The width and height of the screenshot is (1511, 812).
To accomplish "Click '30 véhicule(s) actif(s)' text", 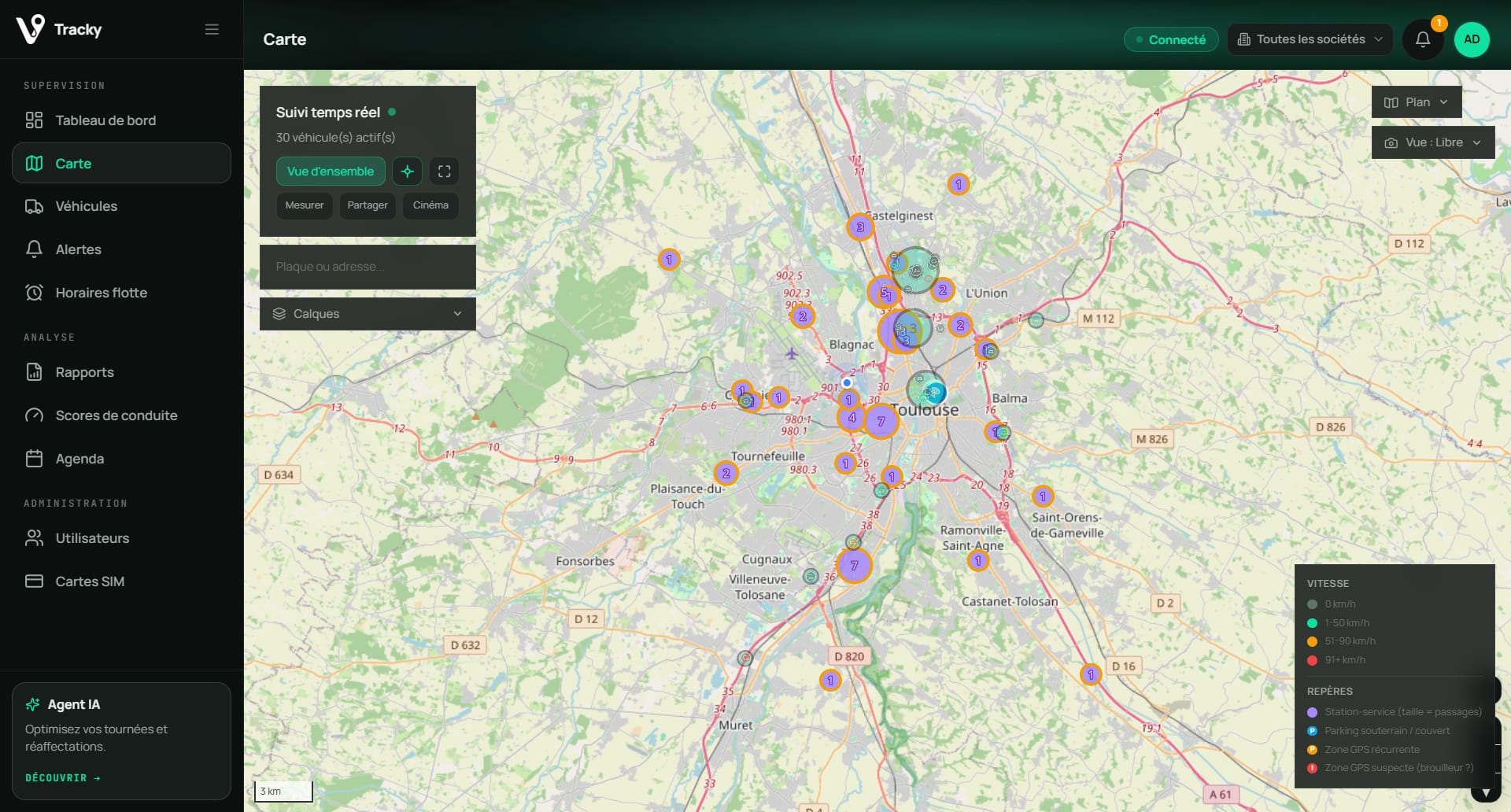I will (x=335, y=138).
